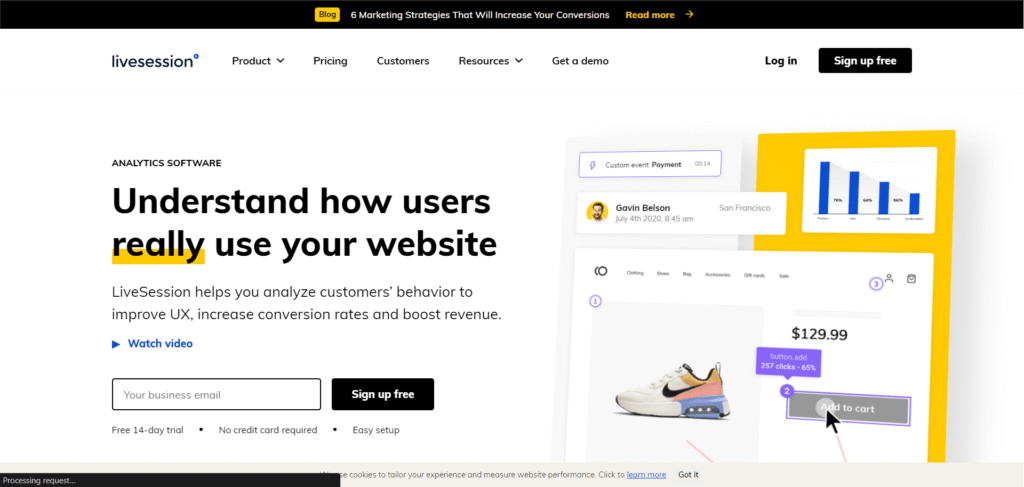Viewport: 1024px width, 487px height.
Task: Open the Pricing page
Action: tap(330, 61)
